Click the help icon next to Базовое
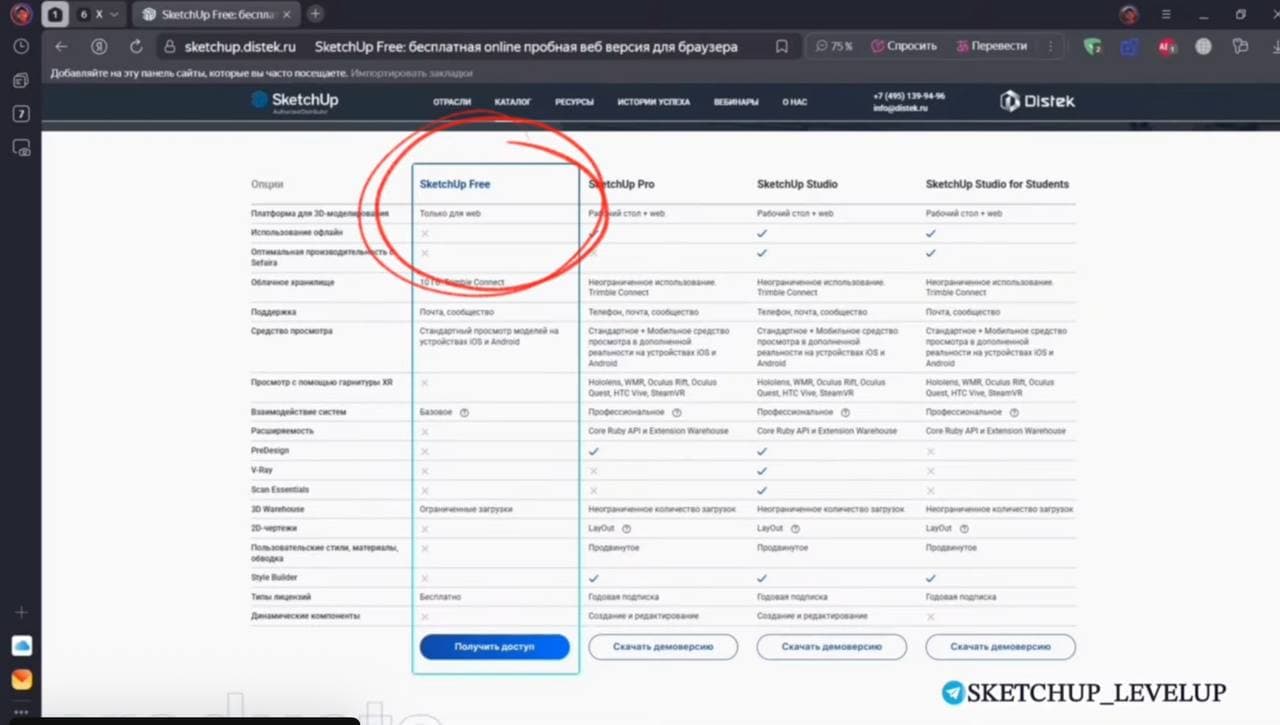This screenshot has height=725, width=1280. (x=465, y=412)
